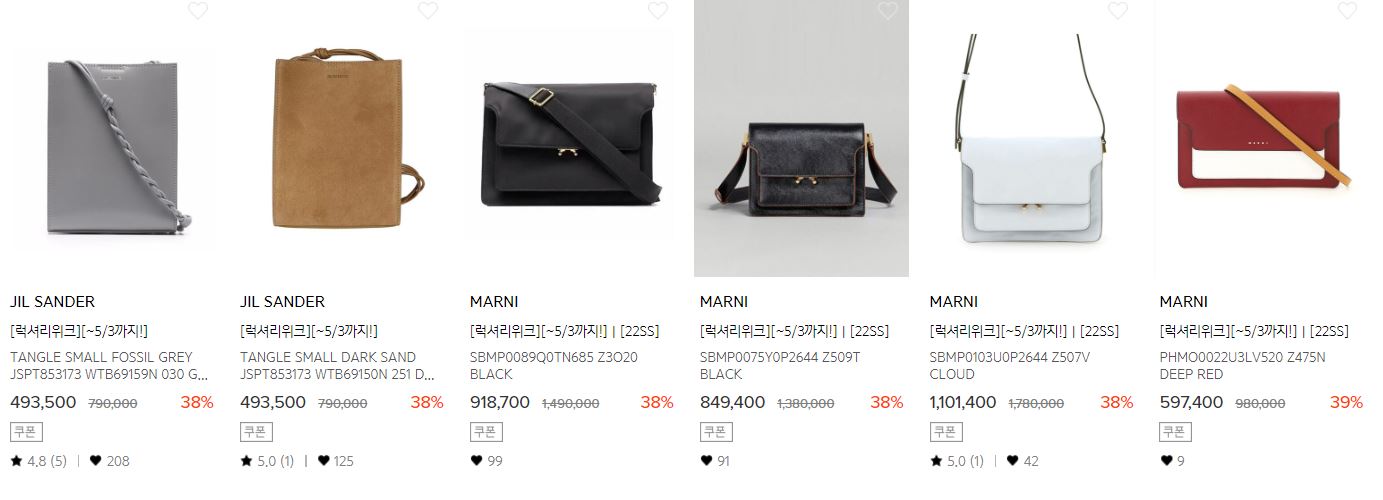Toggle wishlist heart on Marni Cloud bag
1383x500 pixels.
pos(1118,10)
